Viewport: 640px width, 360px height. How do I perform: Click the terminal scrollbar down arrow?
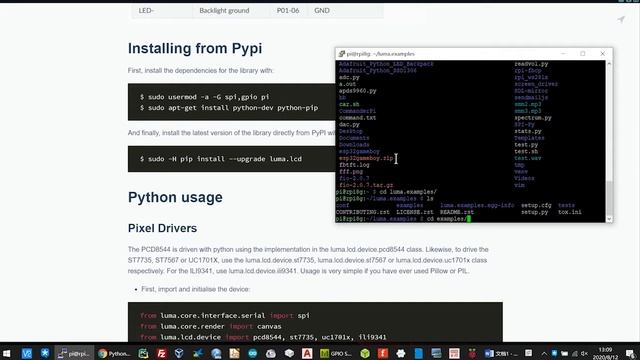(609, 219)
